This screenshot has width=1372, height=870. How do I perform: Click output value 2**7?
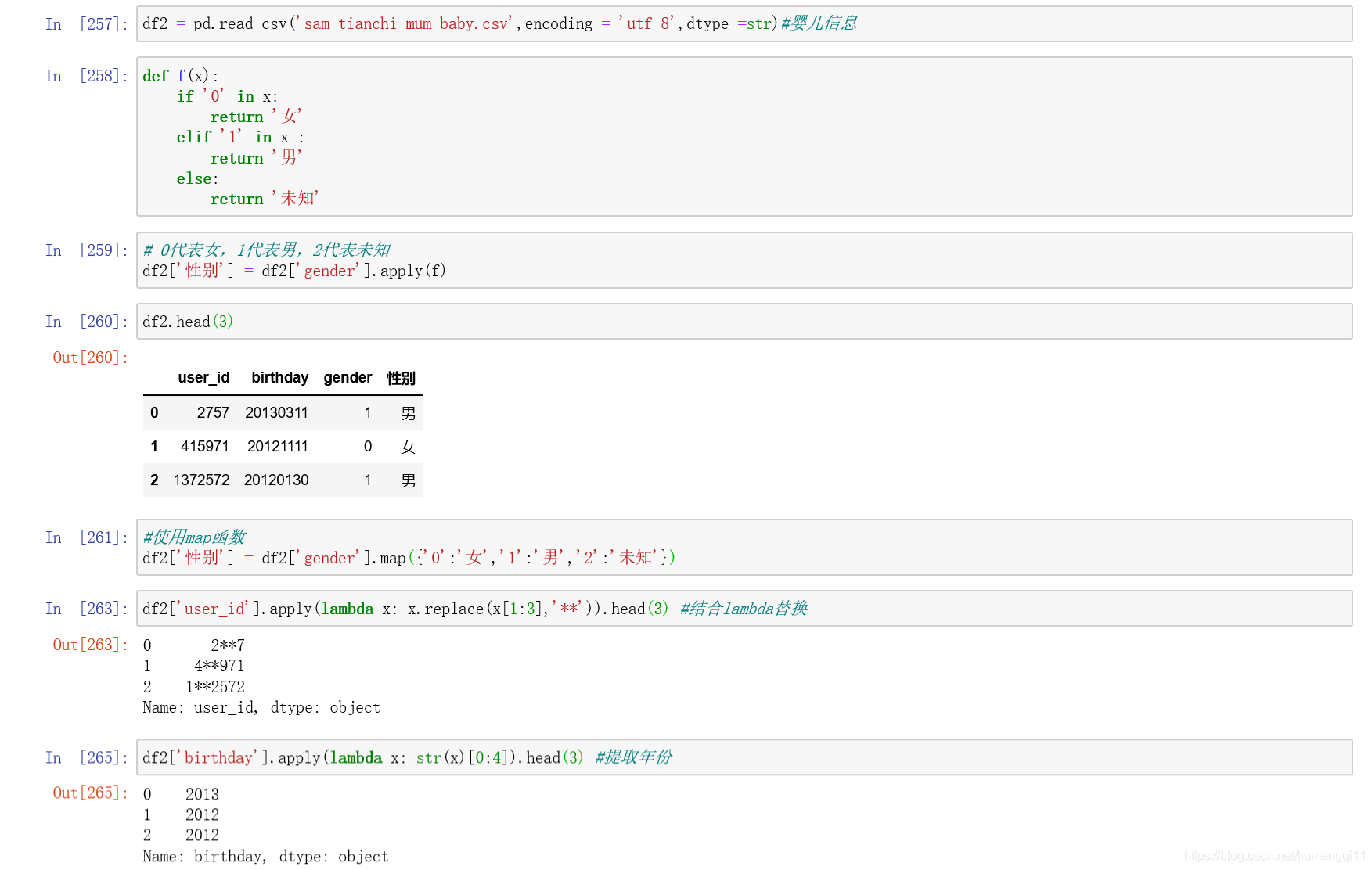click(228, 645)
